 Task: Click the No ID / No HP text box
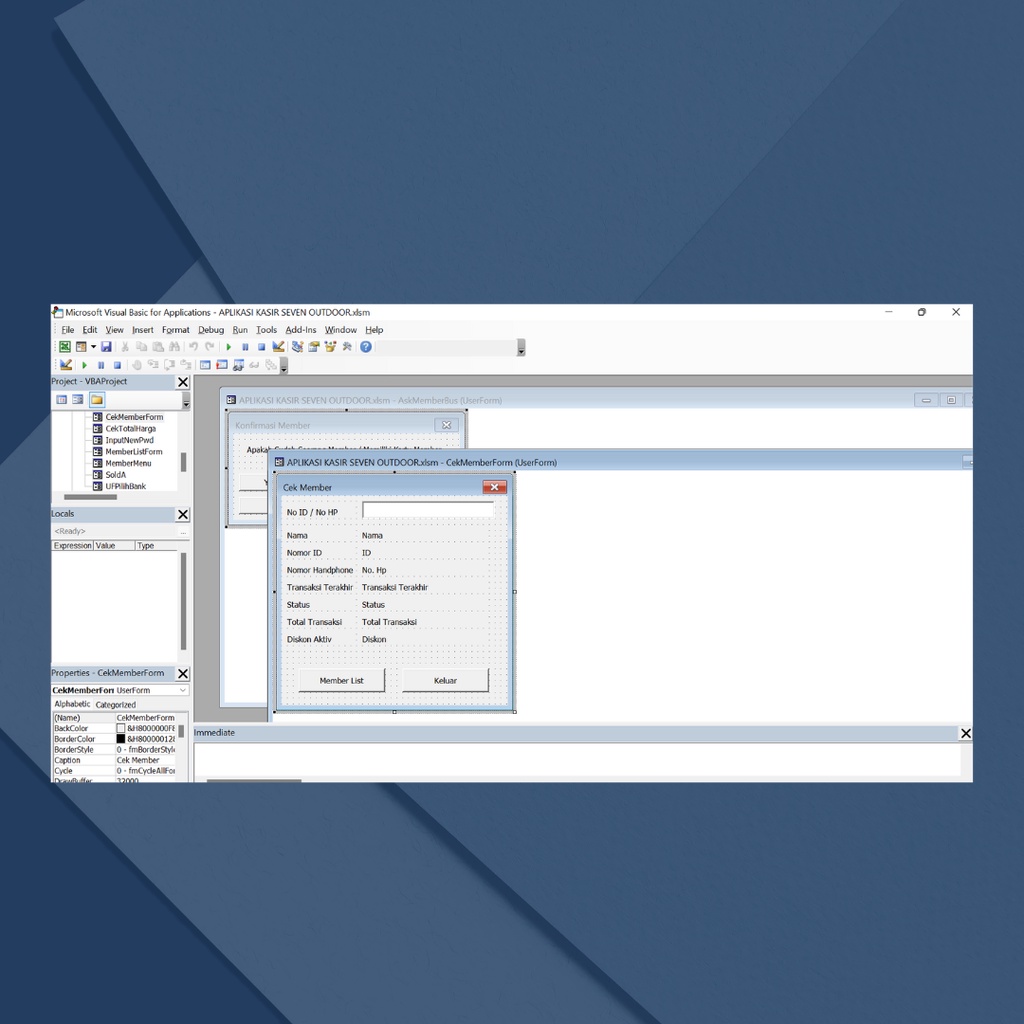coord(428,510)
